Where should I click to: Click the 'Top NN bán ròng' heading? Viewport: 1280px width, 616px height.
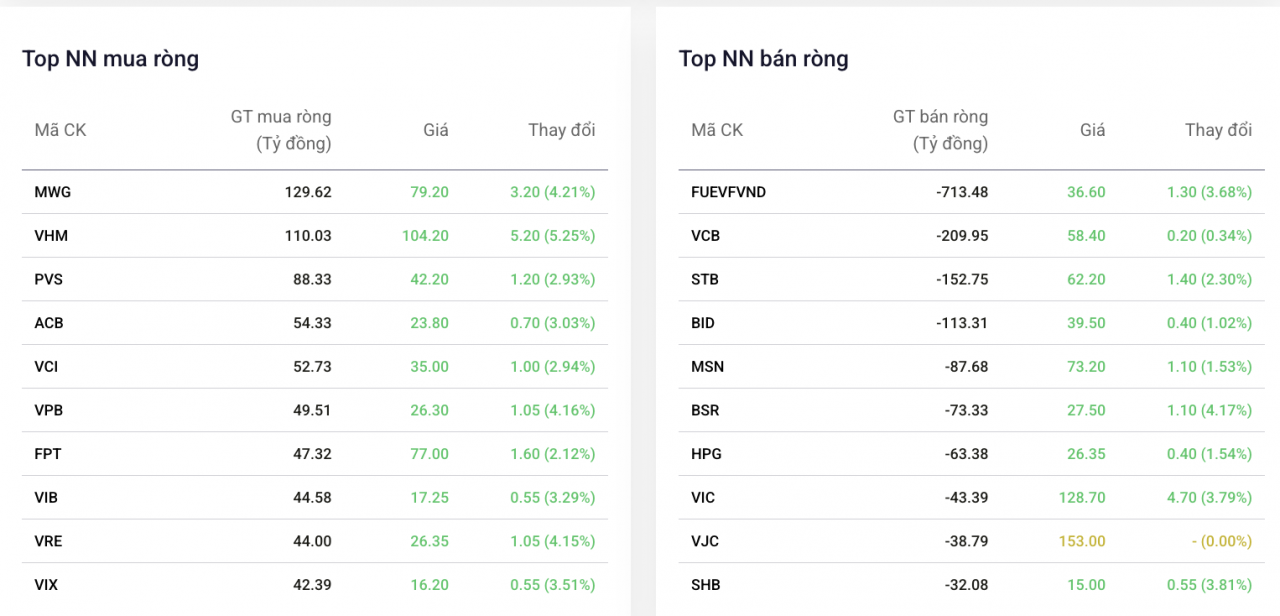pyautogui.click(x=763, y=59)
